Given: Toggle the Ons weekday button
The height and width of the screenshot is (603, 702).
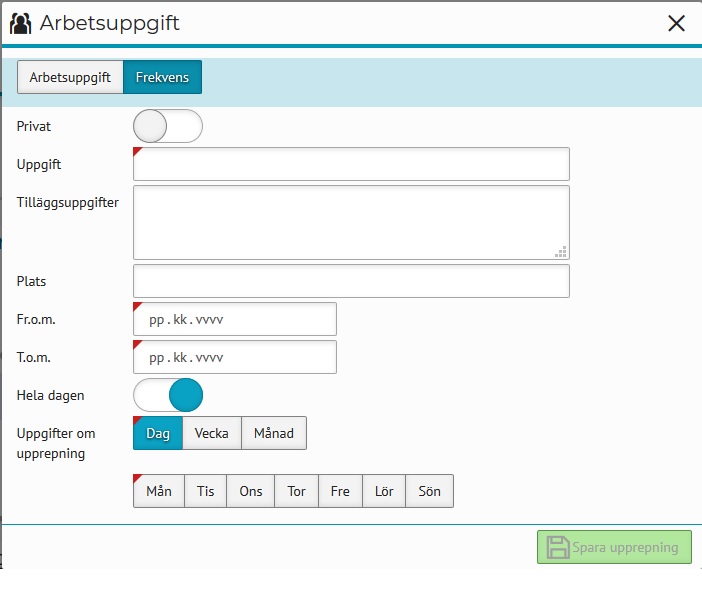Looking at the screenshot, I should coord(251,491).
